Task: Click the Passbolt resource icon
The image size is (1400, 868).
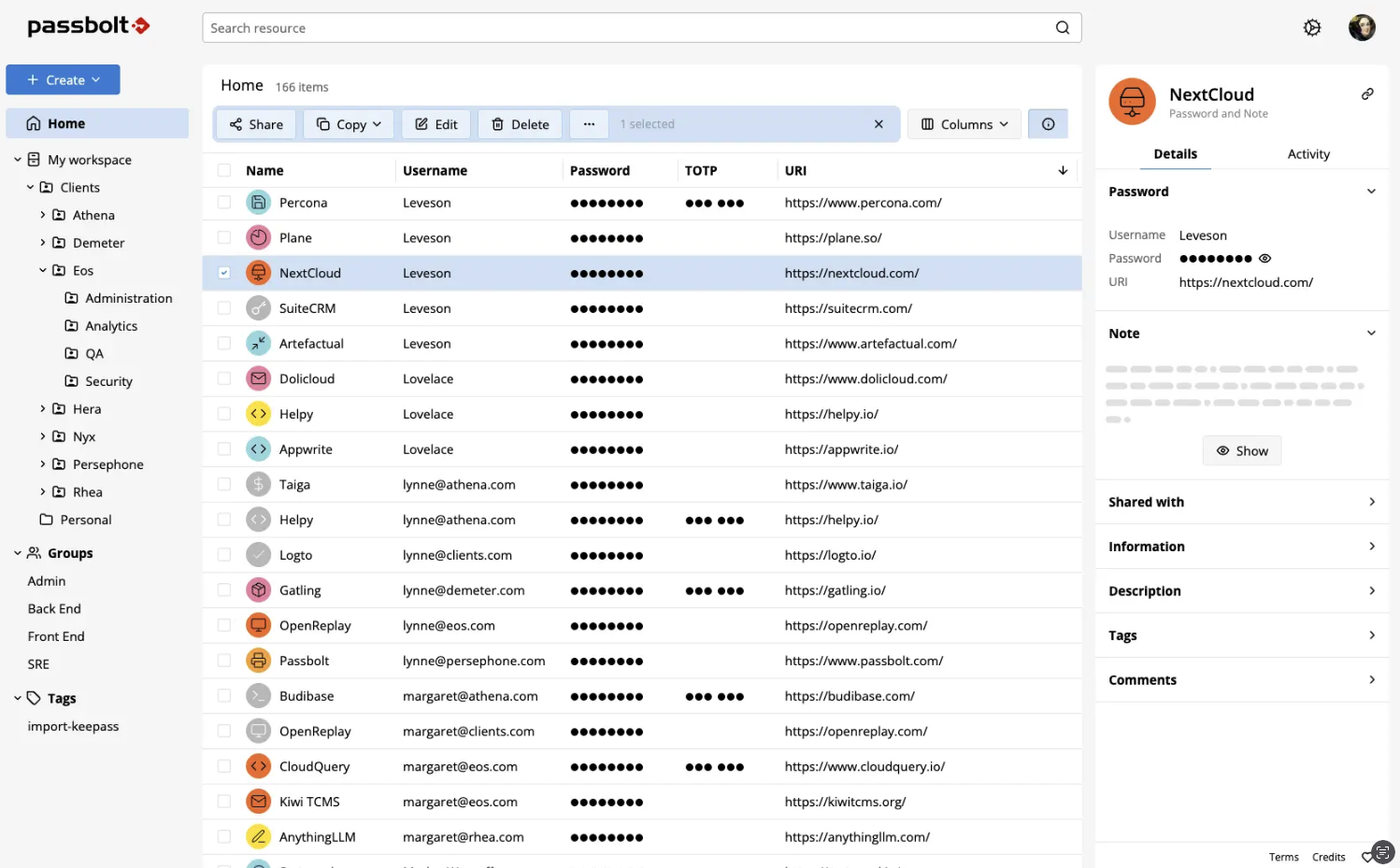Action: pos(259,661)
